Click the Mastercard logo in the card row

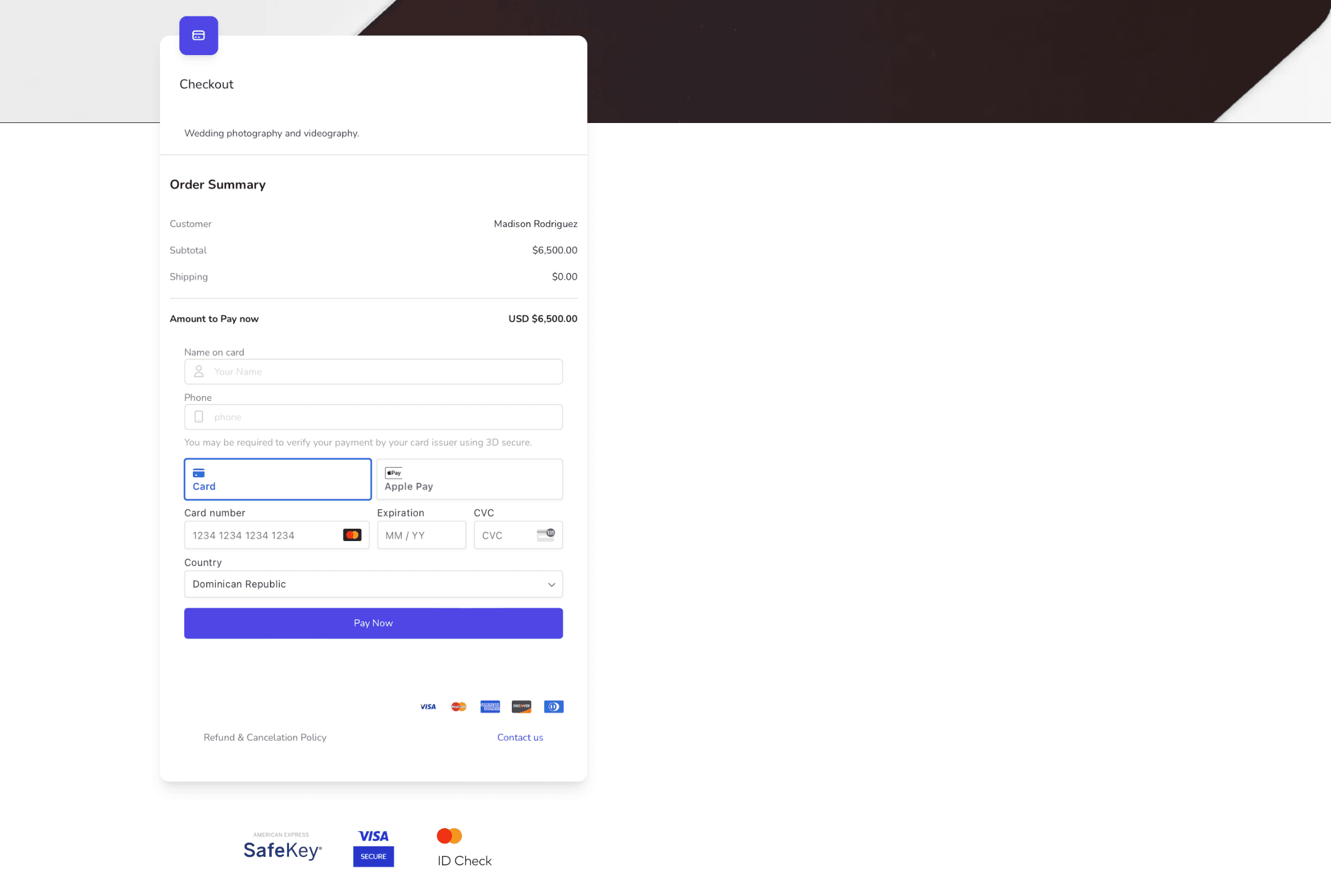[459, 707]
